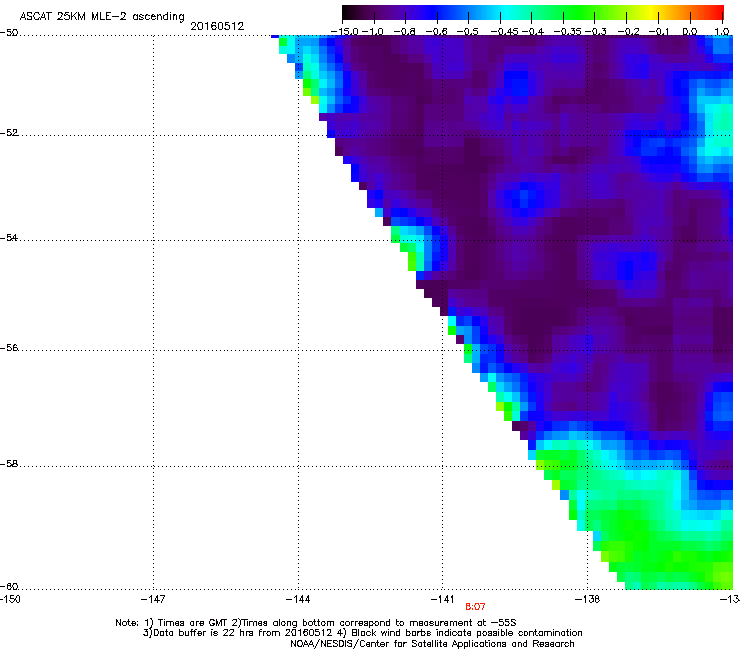
Task: Click the -50 latitude axis label
Action: [x=9, y=33]
